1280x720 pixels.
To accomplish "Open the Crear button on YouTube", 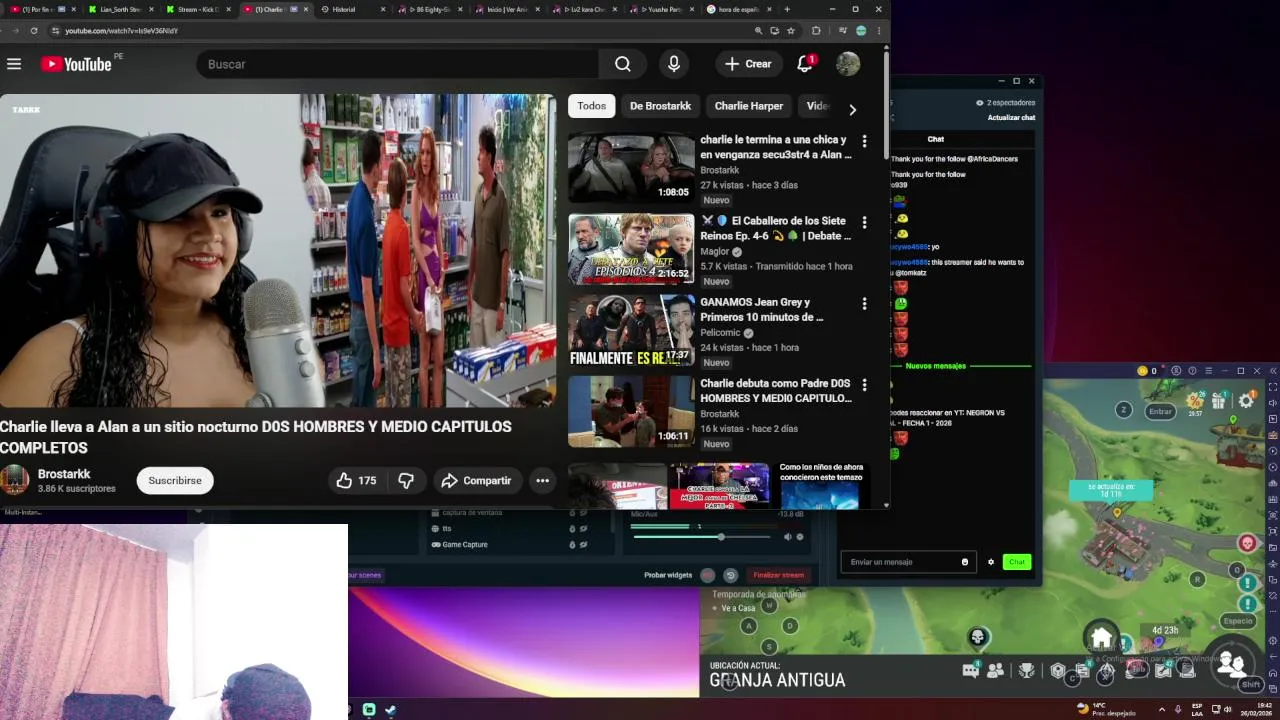I will pos(749,64).
